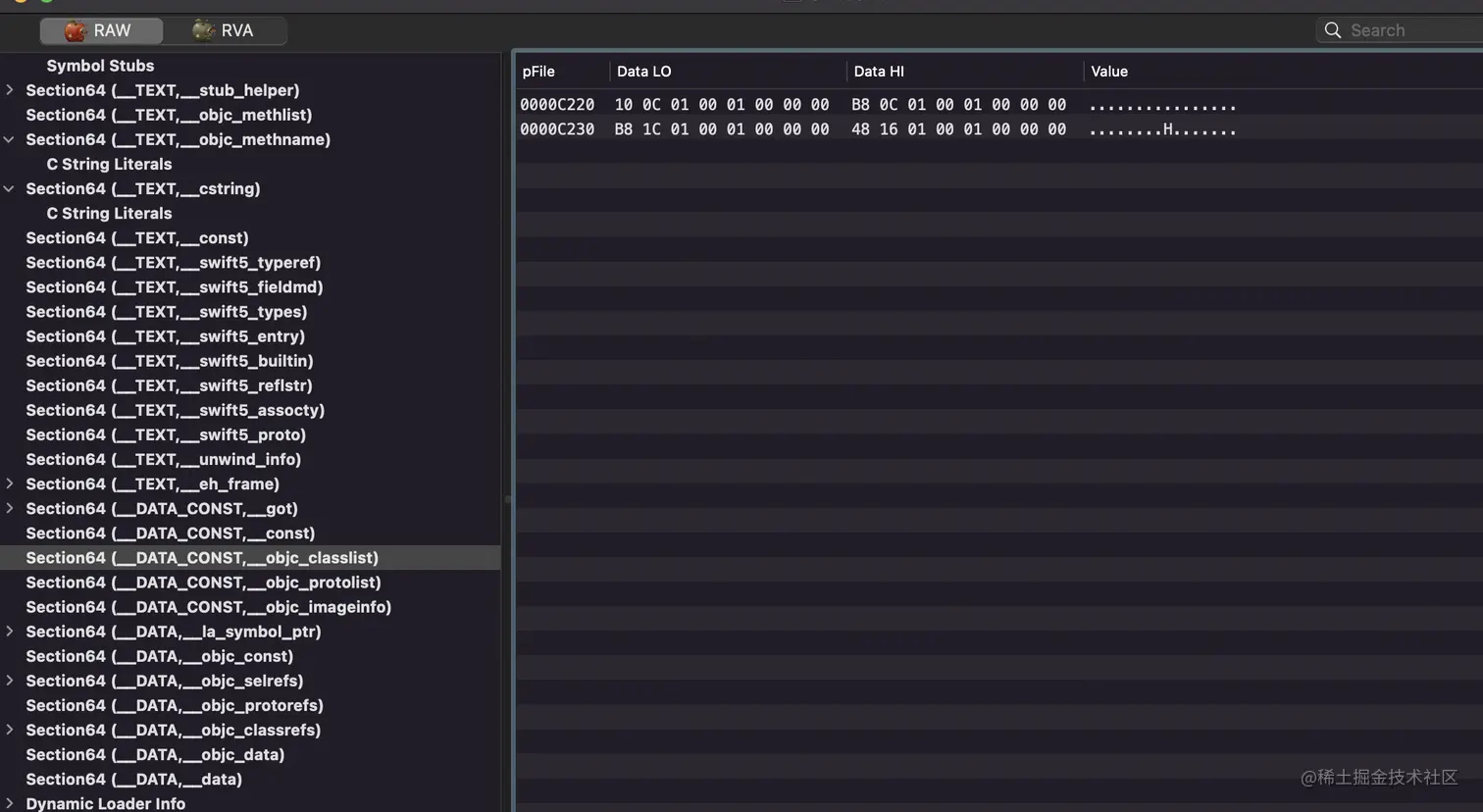Expand the Dynamic Loader Info node
1483x812 pixels.
[x=9, y=803]
